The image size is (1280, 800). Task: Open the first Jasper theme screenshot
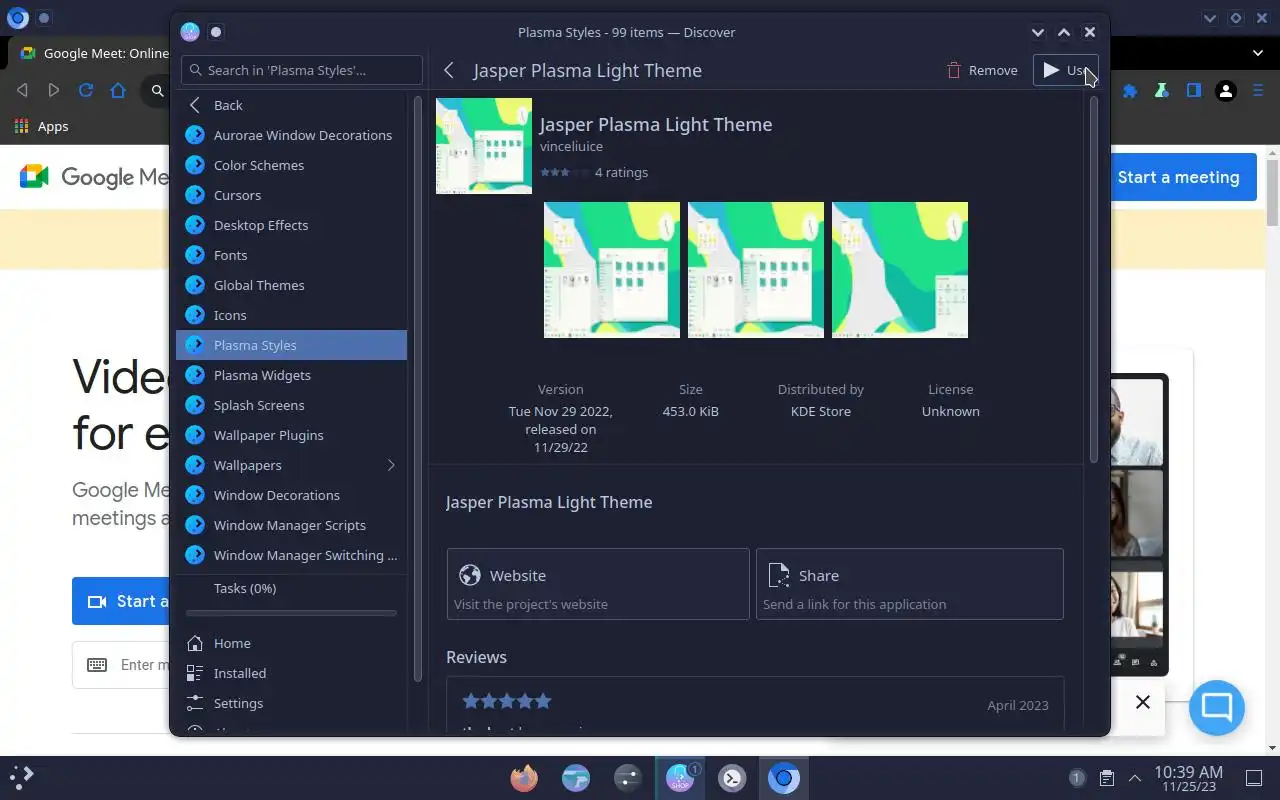coord(612,270)
